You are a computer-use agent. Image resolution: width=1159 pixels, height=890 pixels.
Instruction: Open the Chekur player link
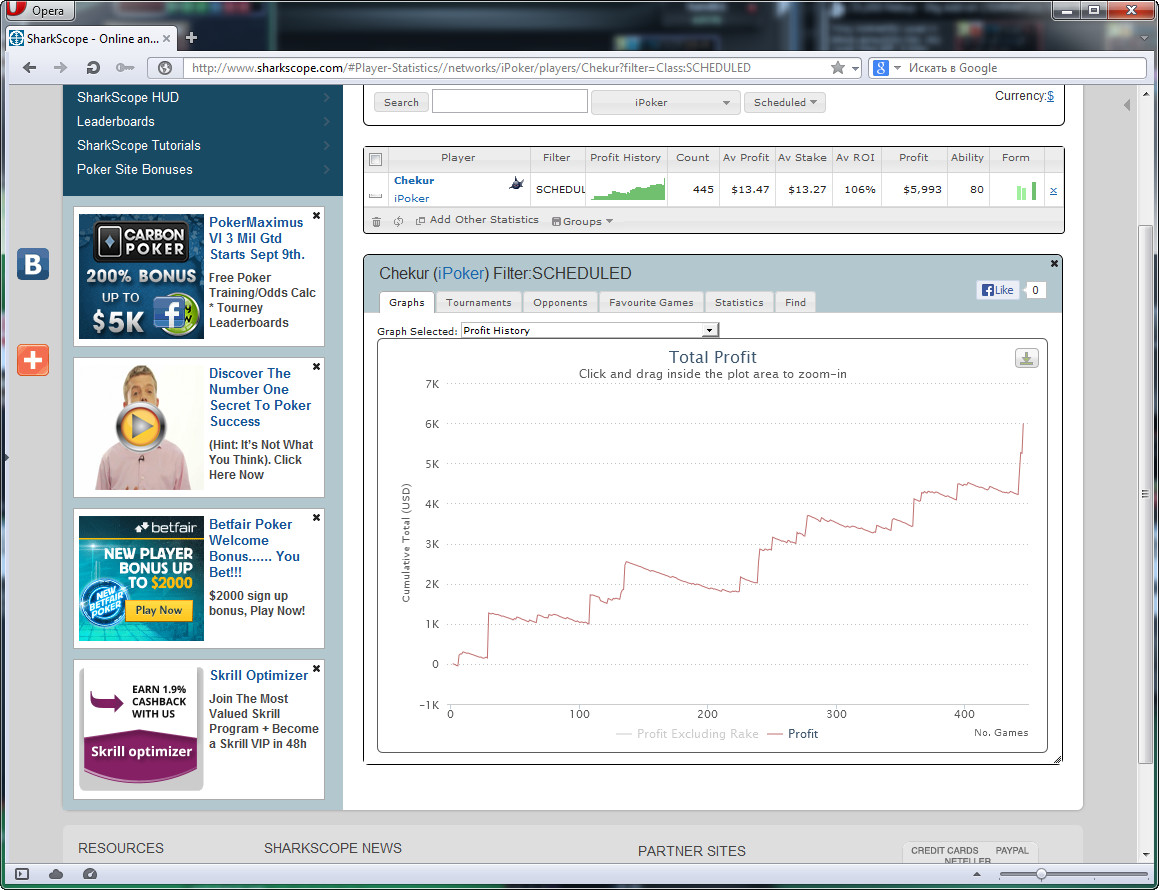[x=414, y=180]
